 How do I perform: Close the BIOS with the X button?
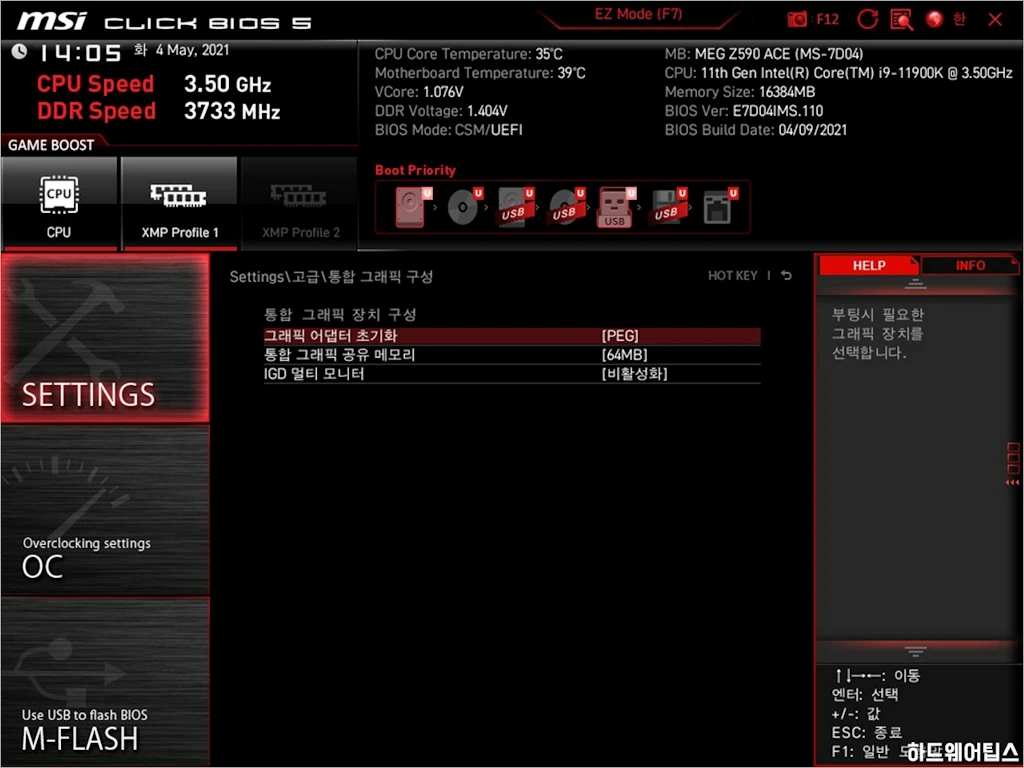pos(995,20)
